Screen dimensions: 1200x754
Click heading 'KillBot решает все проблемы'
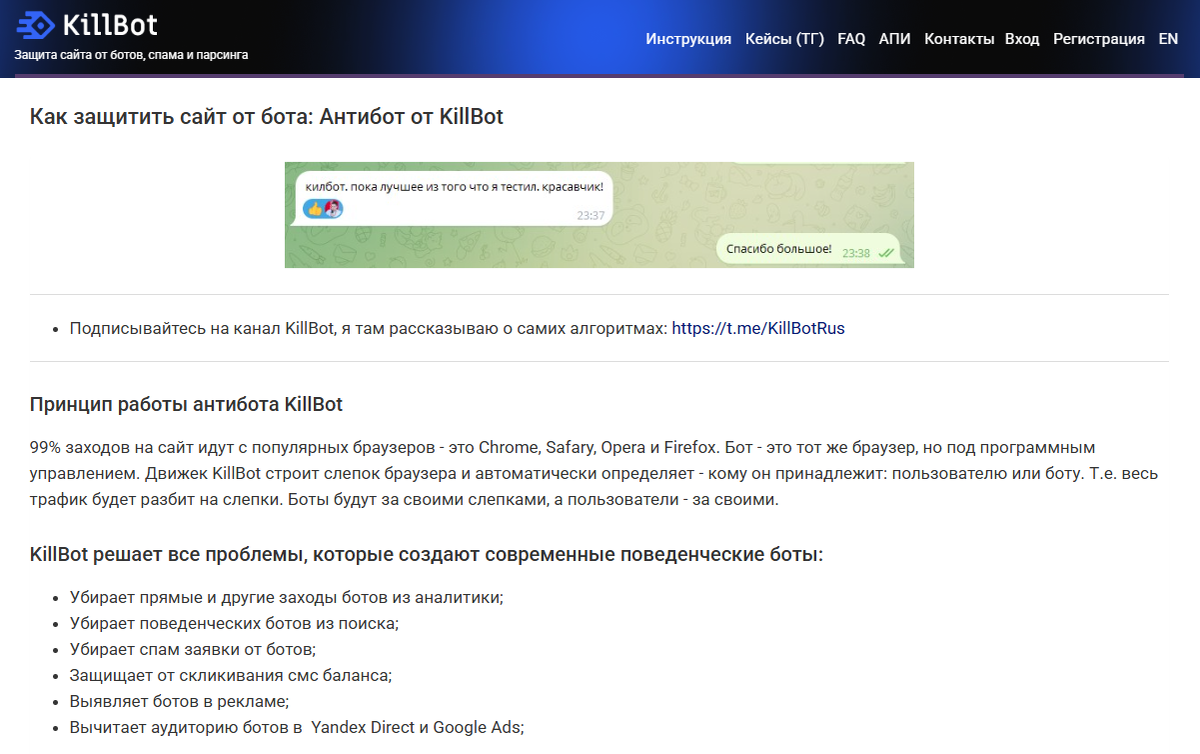click(x=427, y=554)
